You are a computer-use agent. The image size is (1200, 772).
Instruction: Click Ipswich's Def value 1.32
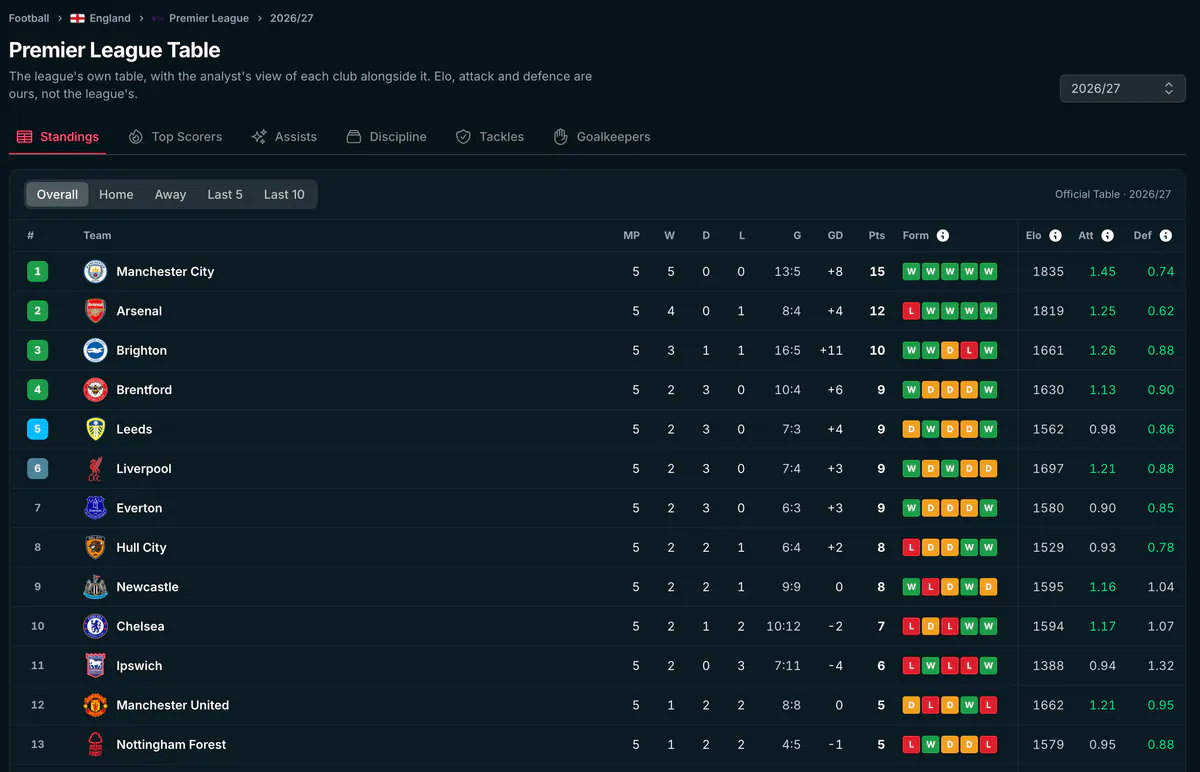[x=1161, y=666]
